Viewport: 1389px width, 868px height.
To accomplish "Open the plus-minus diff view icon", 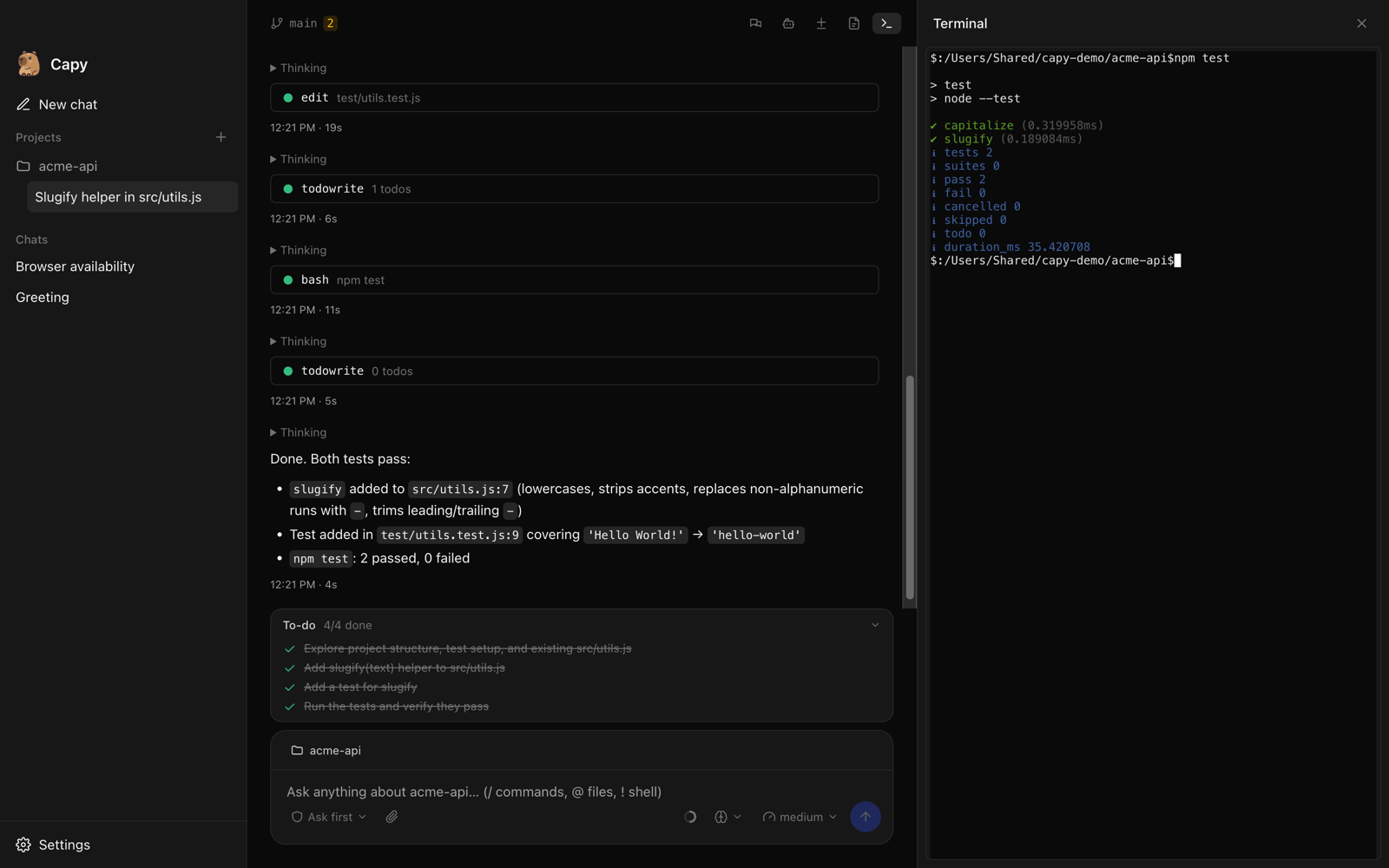I will coord(821,23).
